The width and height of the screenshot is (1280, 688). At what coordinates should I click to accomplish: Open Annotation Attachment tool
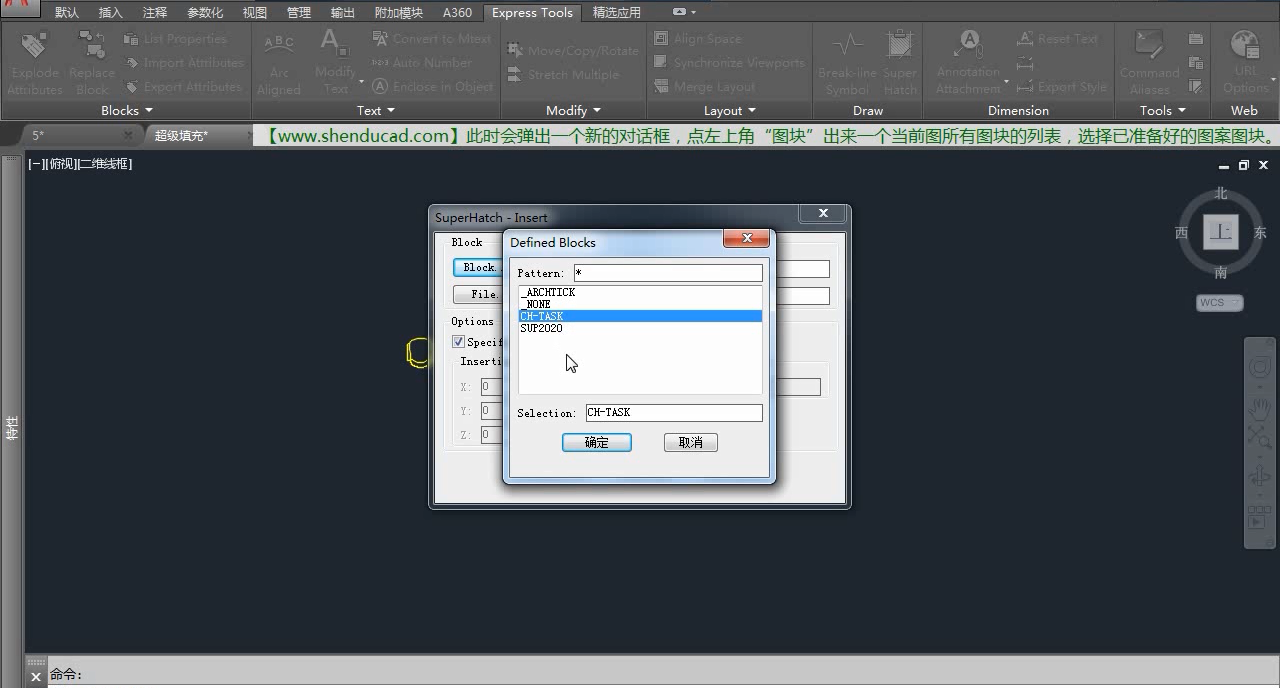967,62
